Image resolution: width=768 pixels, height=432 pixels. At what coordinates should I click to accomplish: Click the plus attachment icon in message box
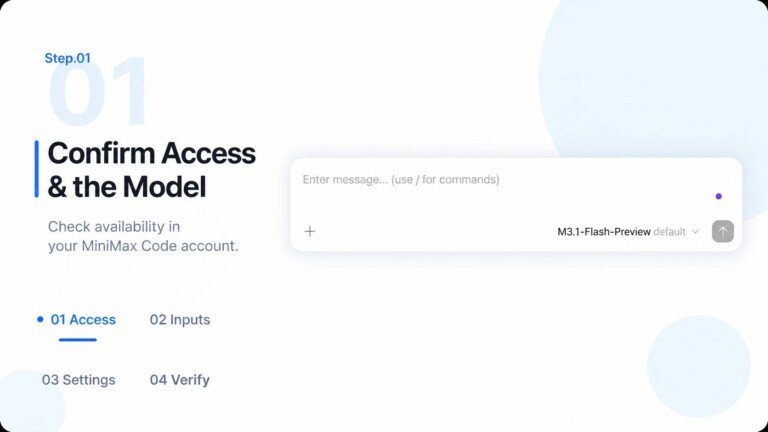click(310, 231)
